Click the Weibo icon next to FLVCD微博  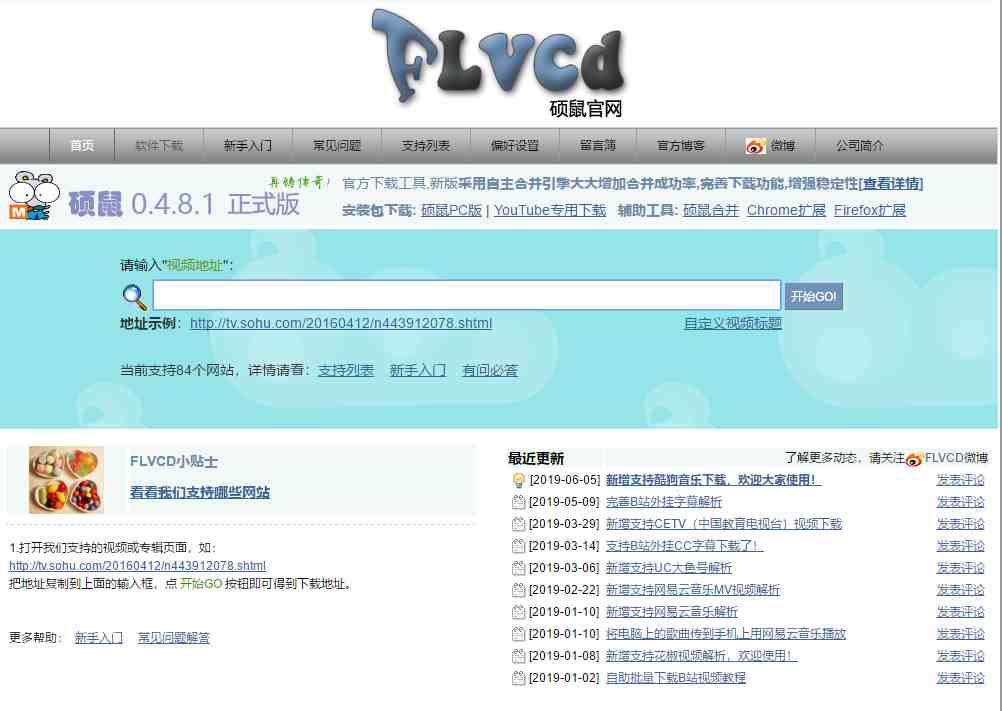[x=914, y=459]
